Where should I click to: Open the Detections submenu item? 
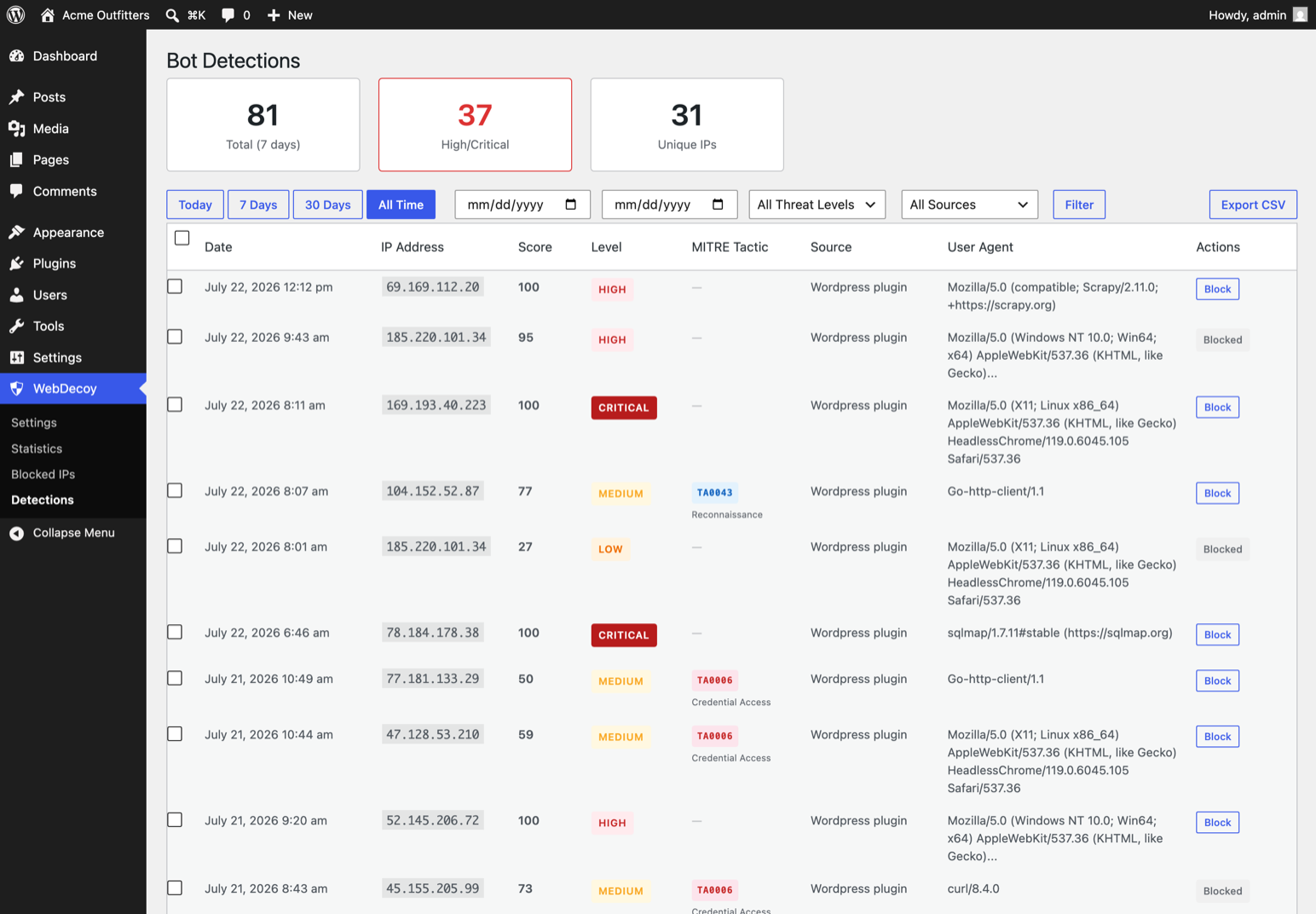pos(43,500)
